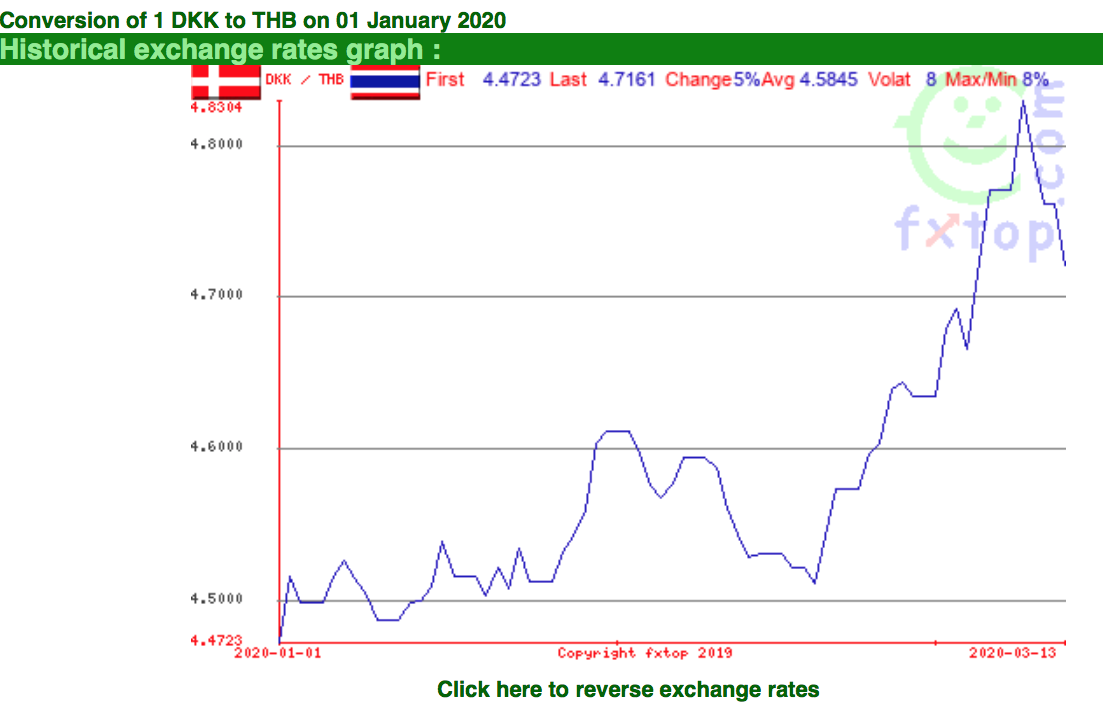1103x716 pixels.
Task: Click the peak point of the chart line
Action: click(1023, 102)
